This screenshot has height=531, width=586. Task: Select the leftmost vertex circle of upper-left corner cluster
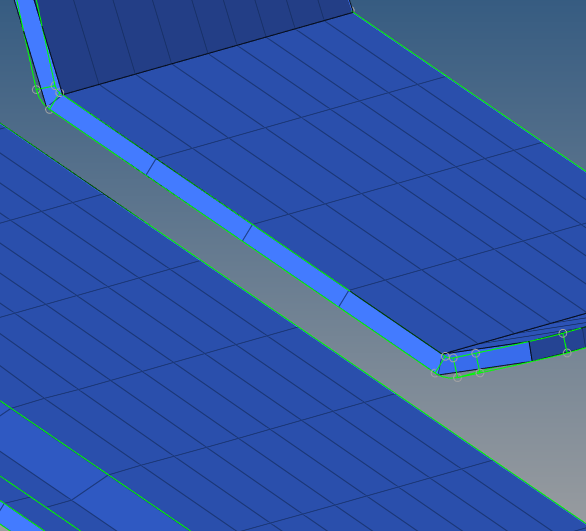(36, 90)
